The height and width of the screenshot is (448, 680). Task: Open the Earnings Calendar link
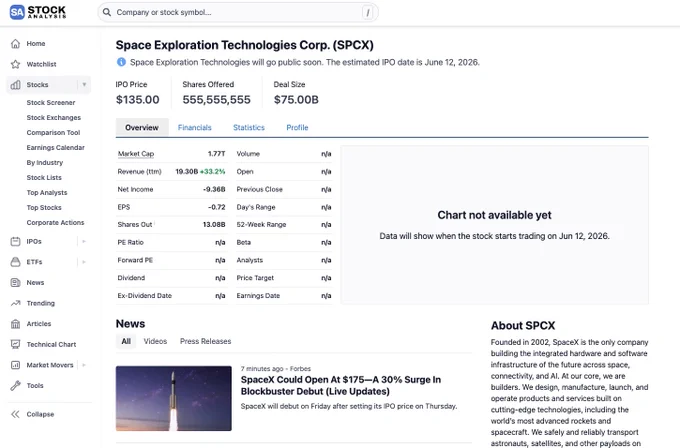(56, 147)
